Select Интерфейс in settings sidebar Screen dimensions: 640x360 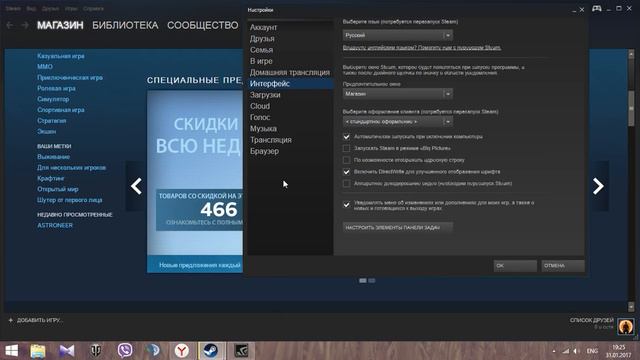(290, 84)
